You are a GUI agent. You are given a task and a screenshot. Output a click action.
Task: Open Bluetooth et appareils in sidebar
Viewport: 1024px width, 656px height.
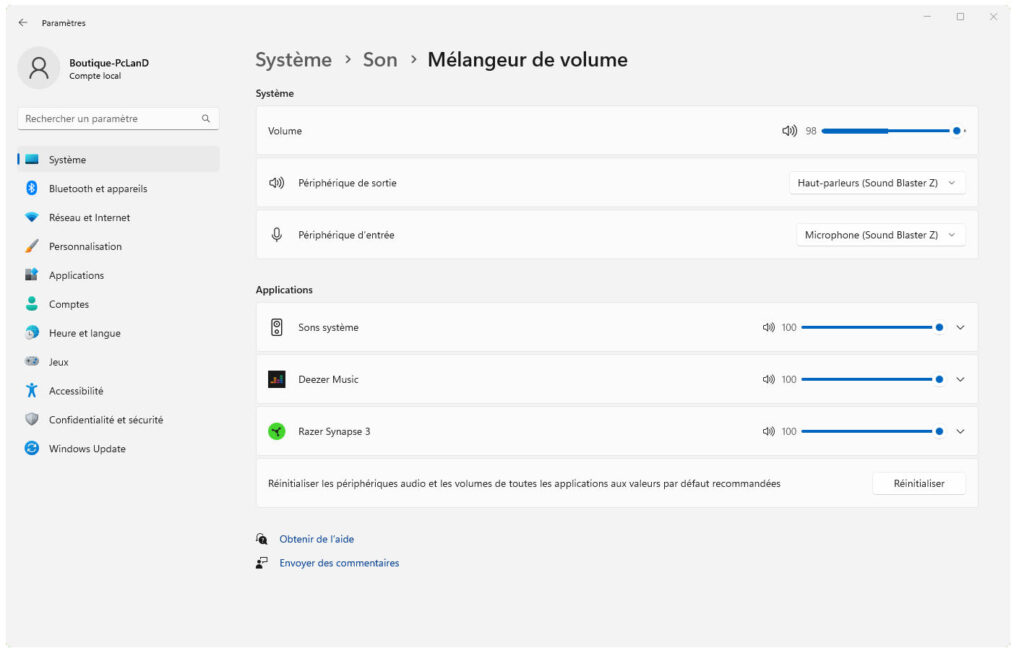point(97,188)
